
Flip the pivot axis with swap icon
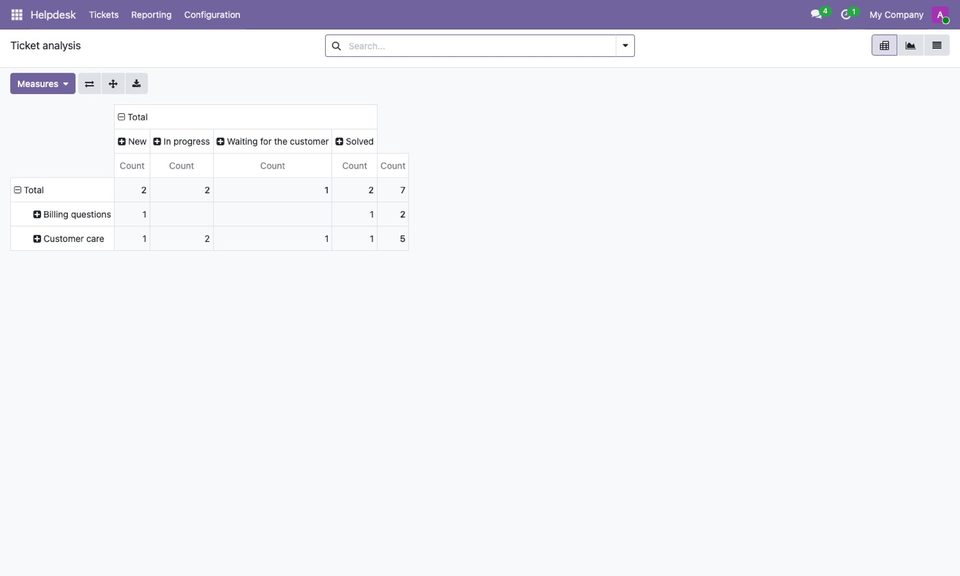[89, 84]
